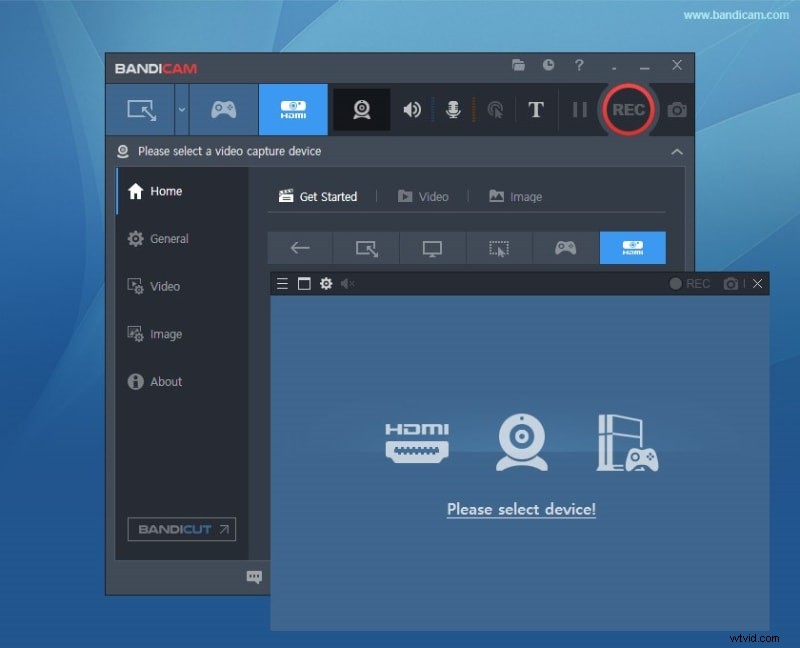Image resolution: width=800 pixels, height=648 pixels.
Task: Click the mouse click effects icon
Action: click(494, 110)
